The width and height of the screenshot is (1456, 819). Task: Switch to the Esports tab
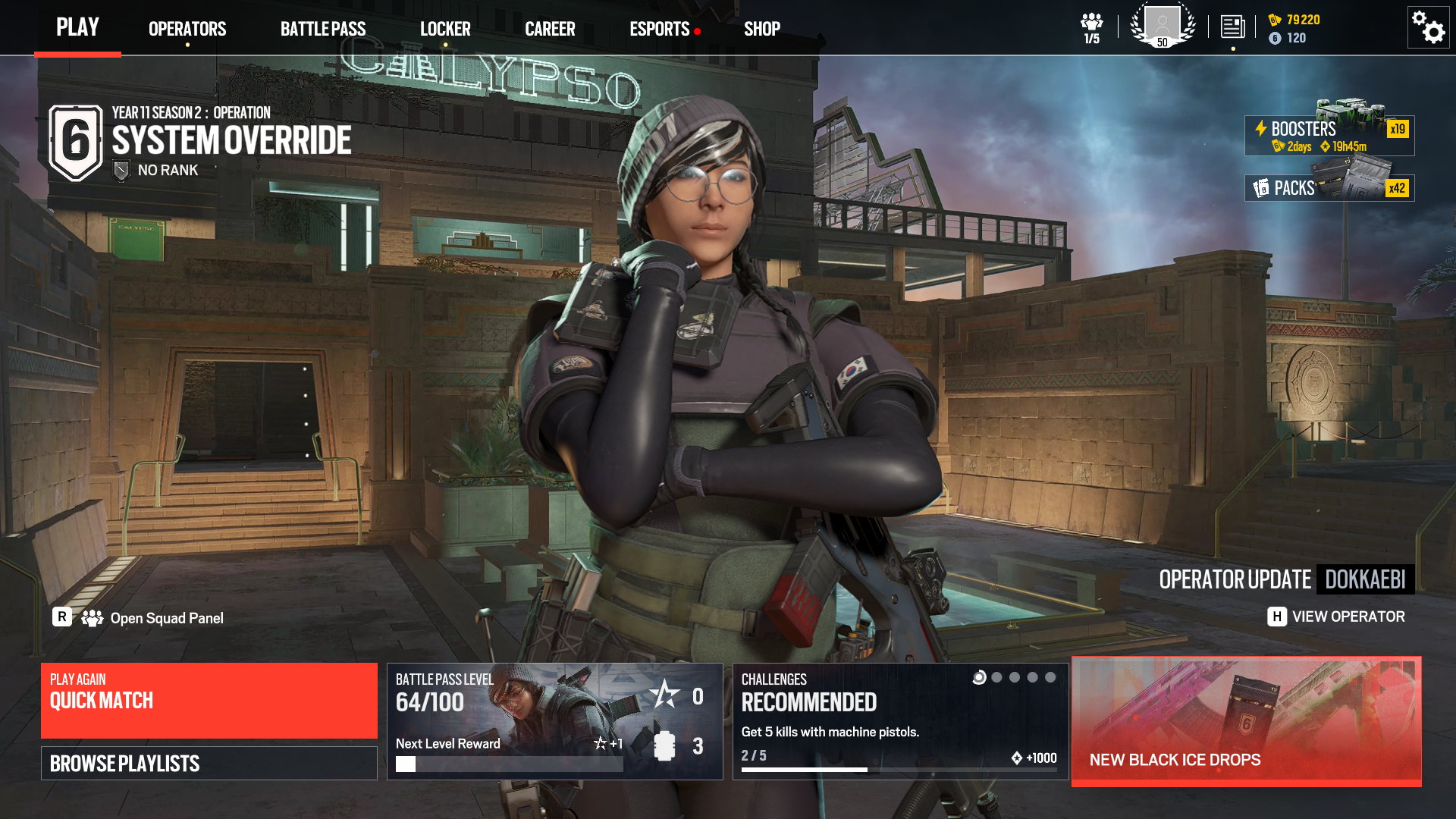click(660, 29)
